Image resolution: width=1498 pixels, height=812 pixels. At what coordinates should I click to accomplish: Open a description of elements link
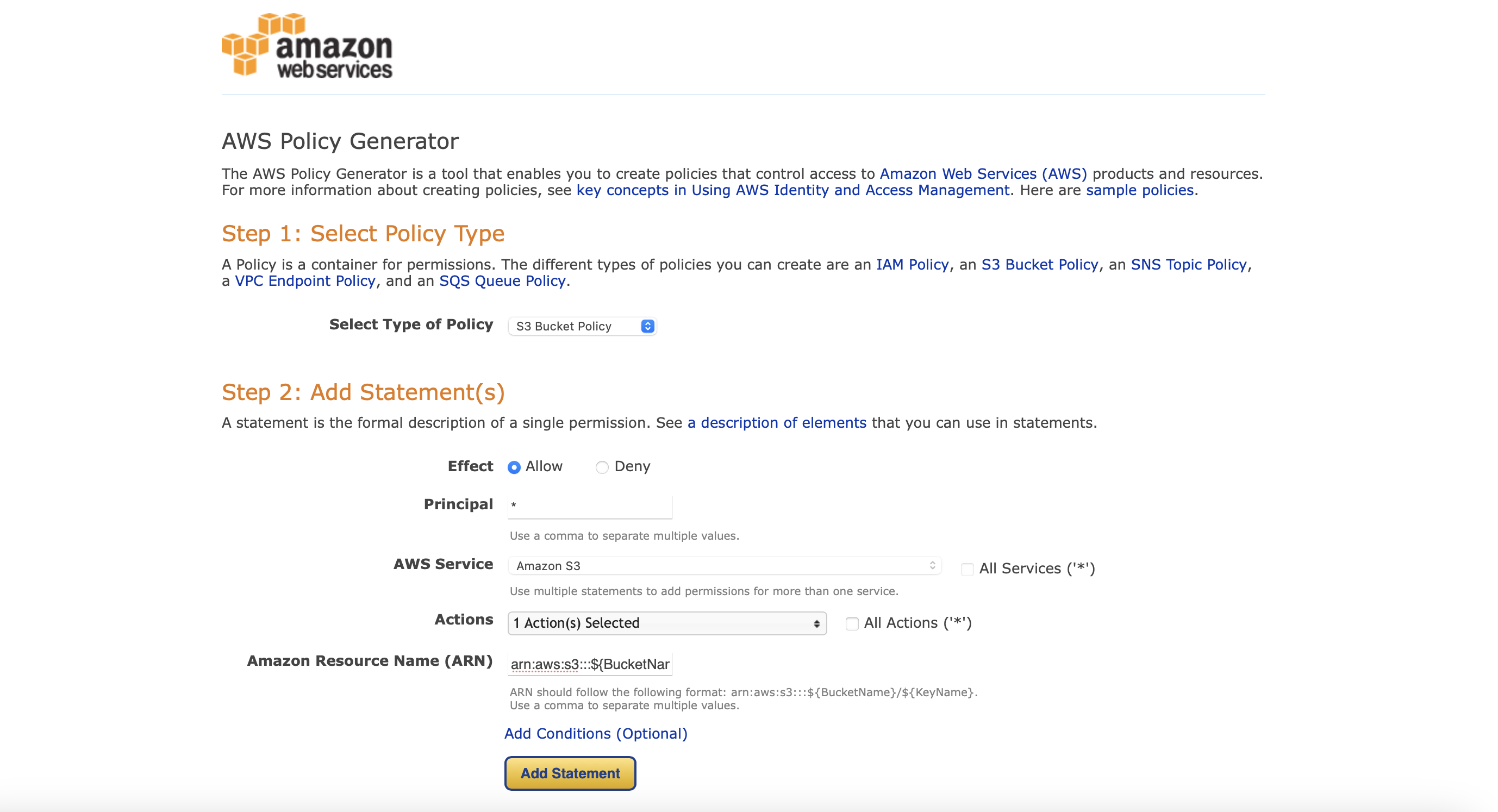coord(776,423)
